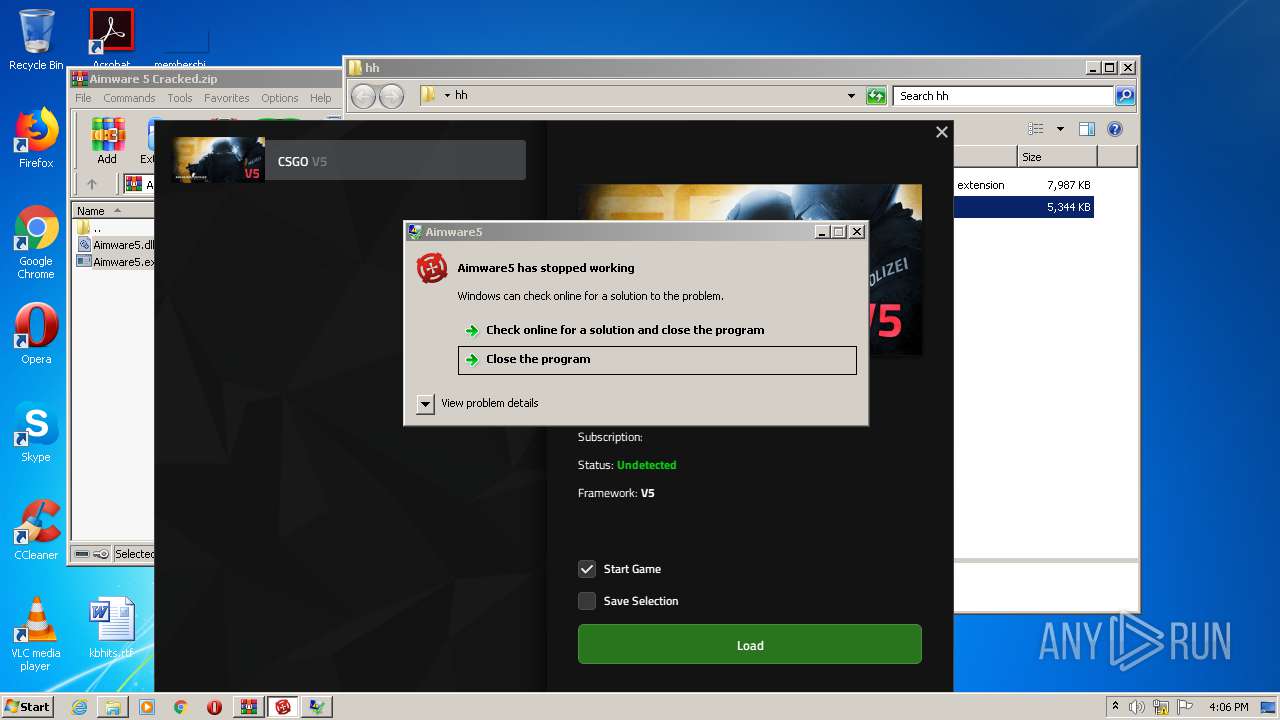
Task: Click the volume icon in the system tray
Action: click(1137, 707)
